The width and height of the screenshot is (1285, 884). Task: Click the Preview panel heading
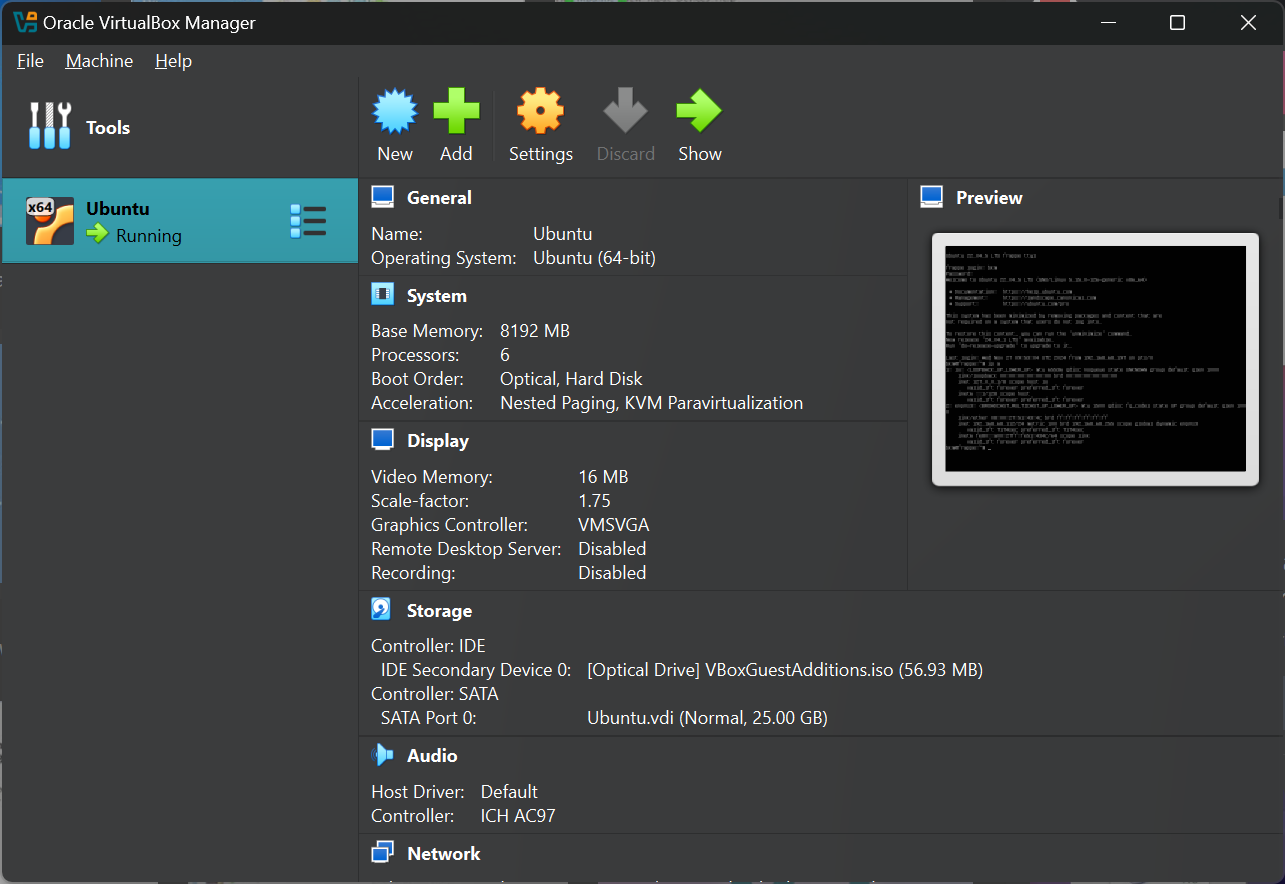[989, 198]
